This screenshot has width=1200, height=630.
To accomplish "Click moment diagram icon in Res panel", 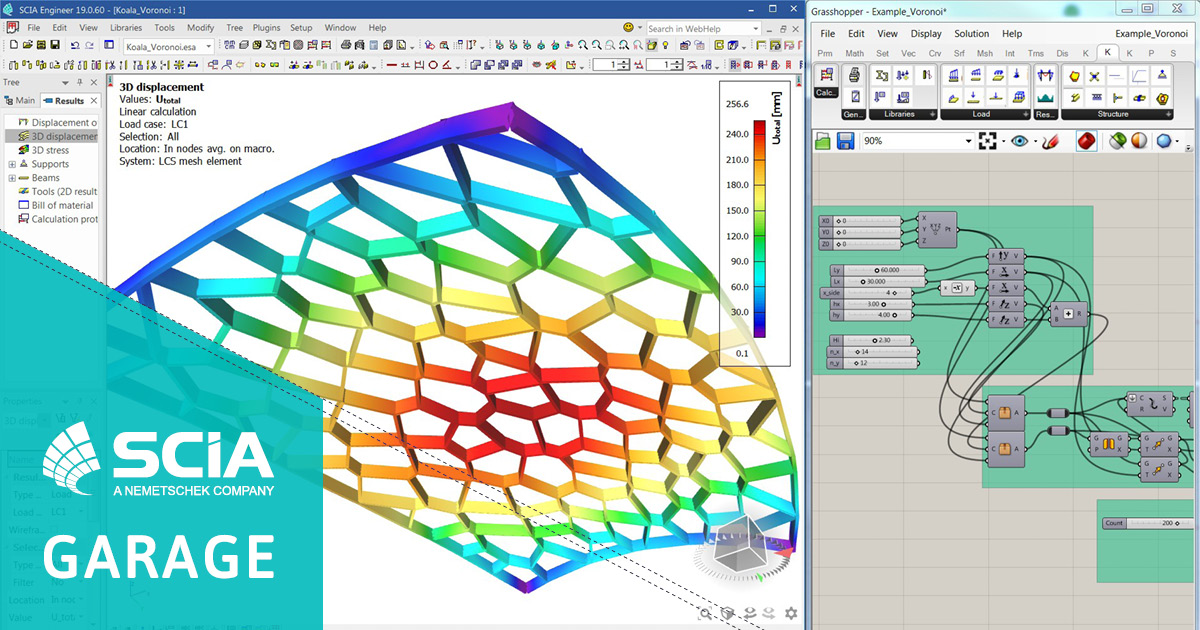I will pos(1046,75).
